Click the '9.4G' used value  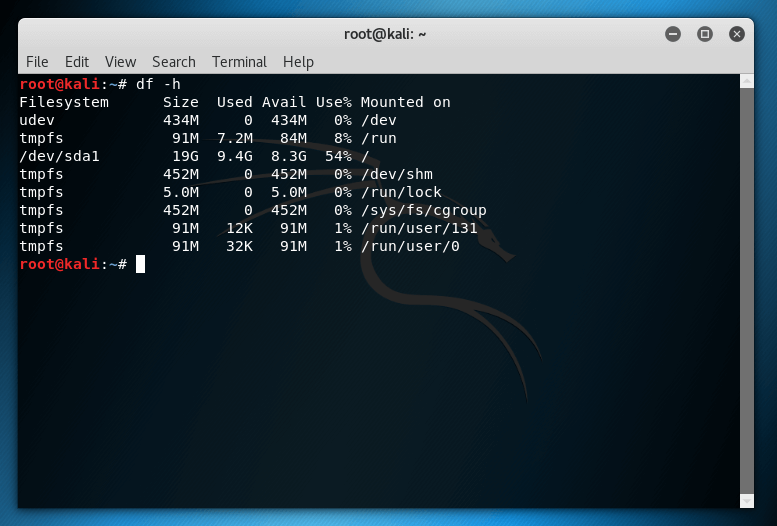point(235,157)
